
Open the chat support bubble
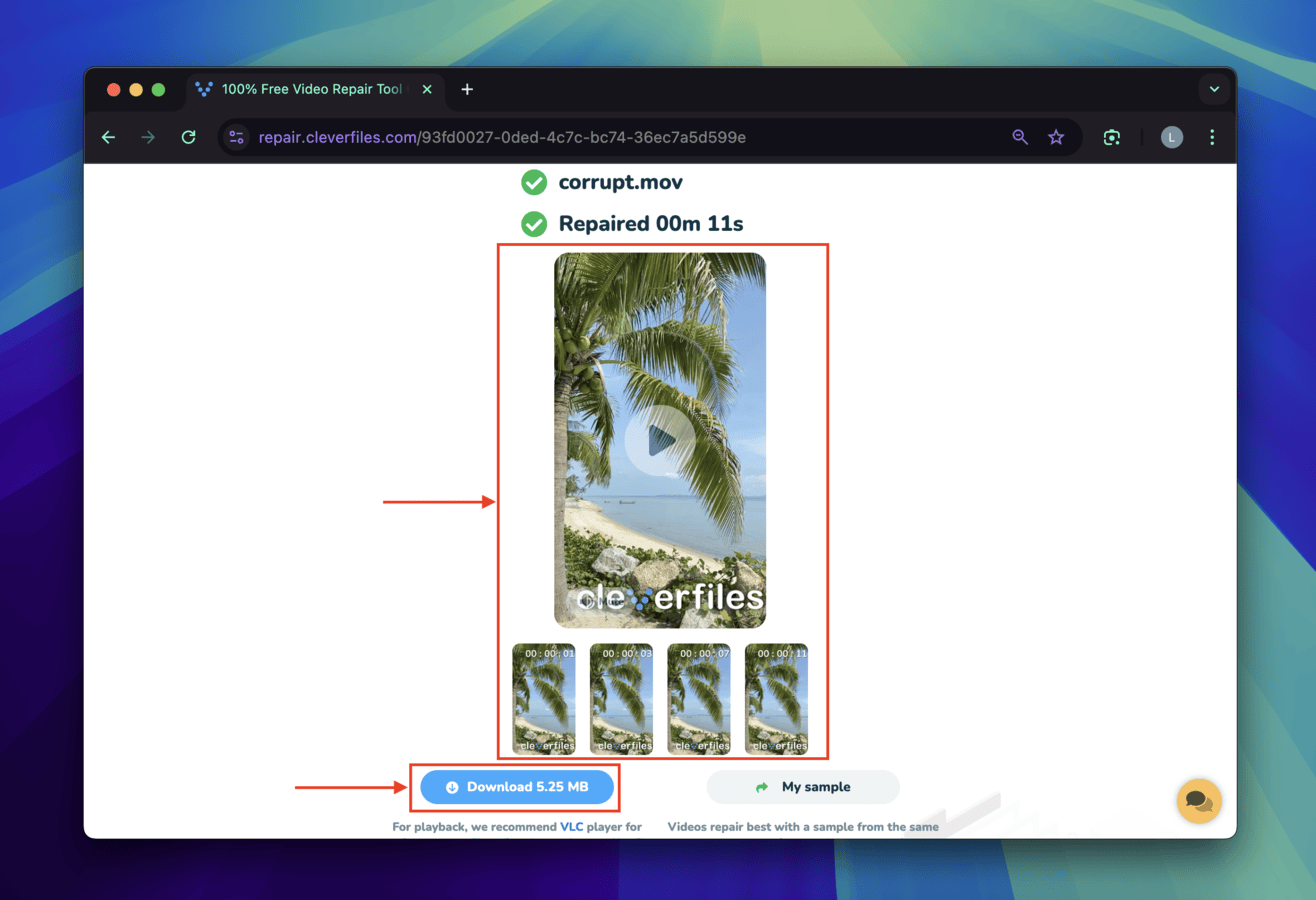[1199, 801]
